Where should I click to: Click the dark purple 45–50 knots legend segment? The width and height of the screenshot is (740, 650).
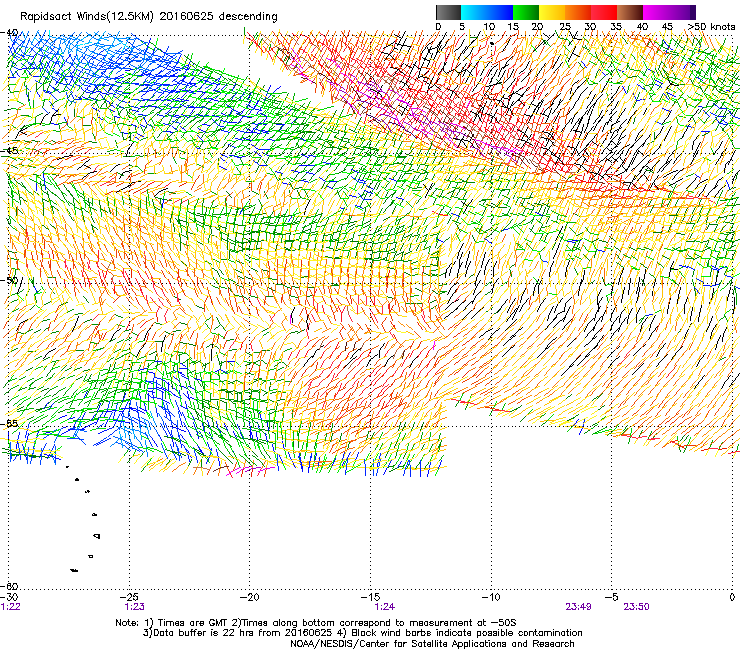click(682, 12)
